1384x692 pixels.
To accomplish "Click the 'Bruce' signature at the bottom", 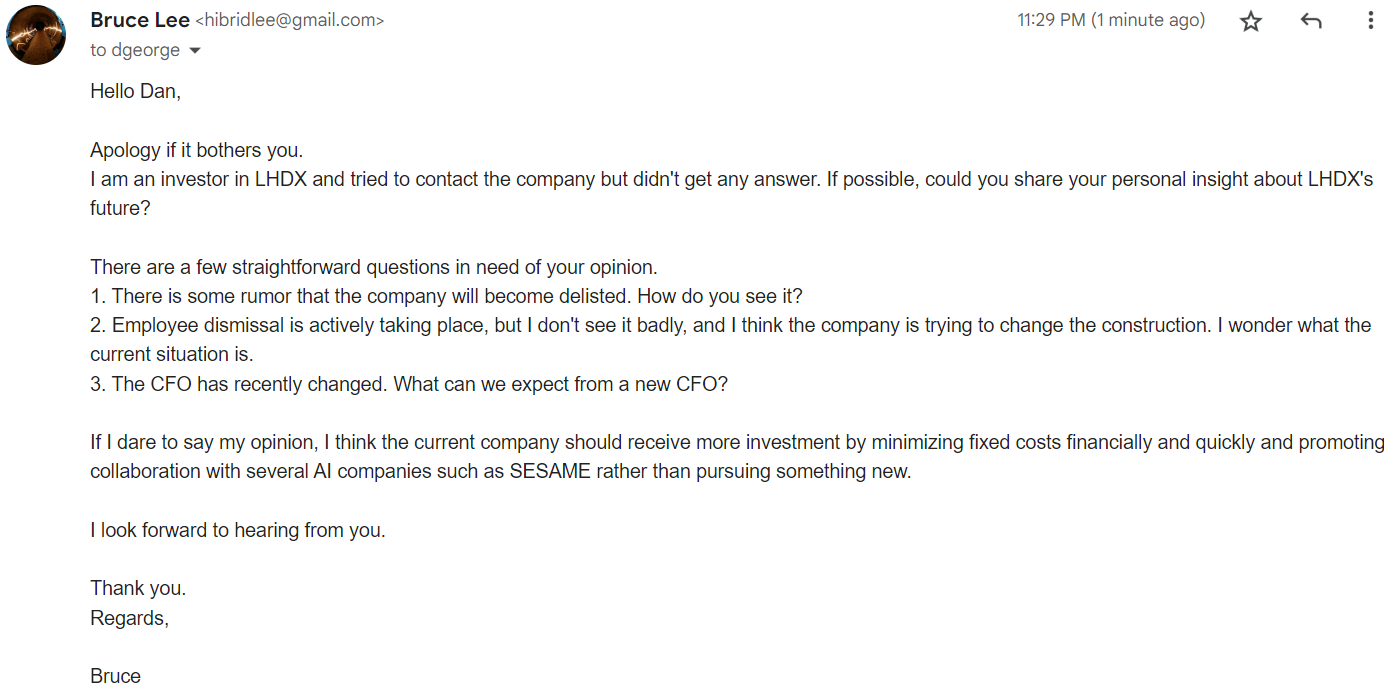I will (x=115, y=676).
